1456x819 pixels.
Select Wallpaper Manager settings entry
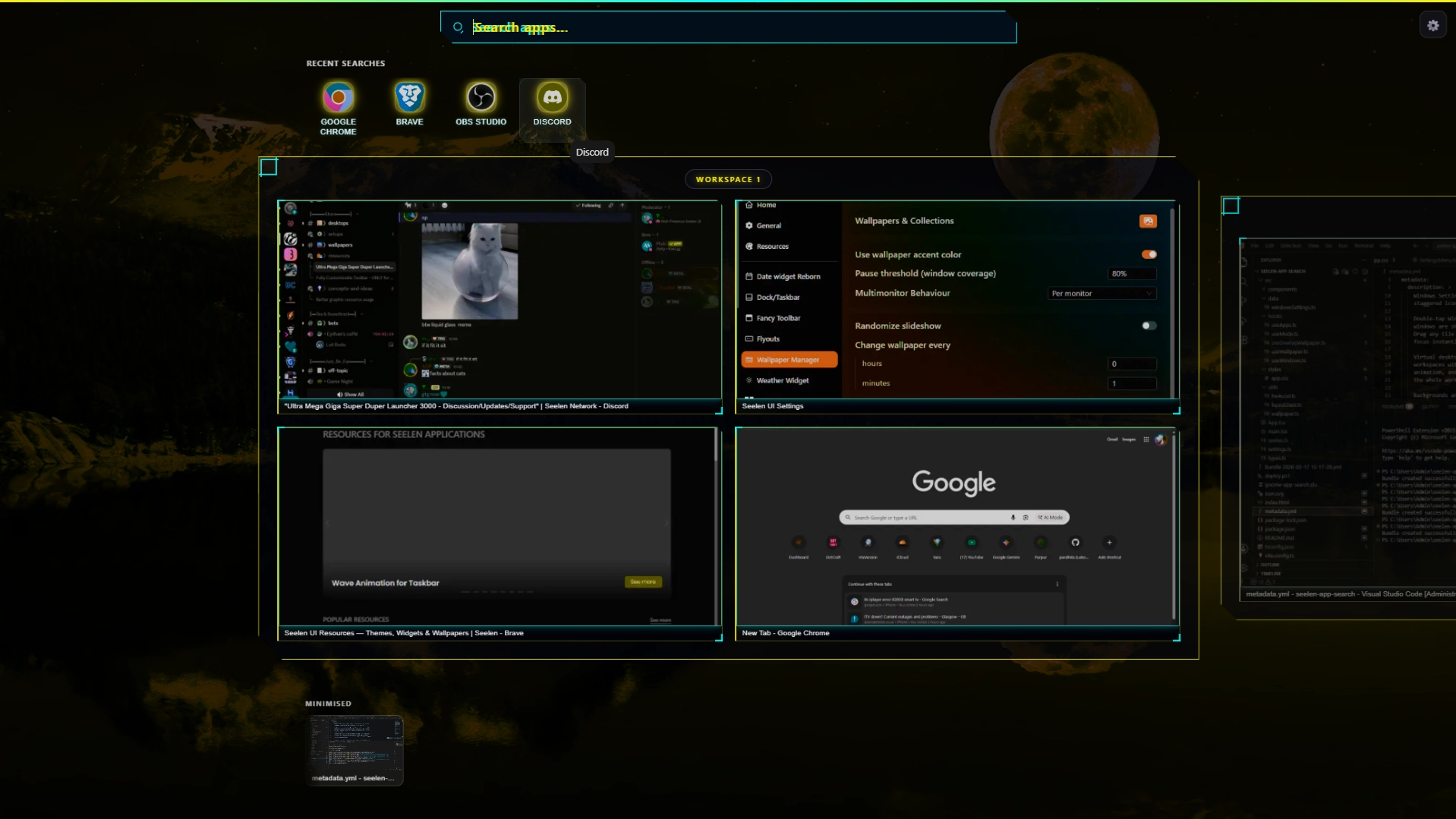789,360
